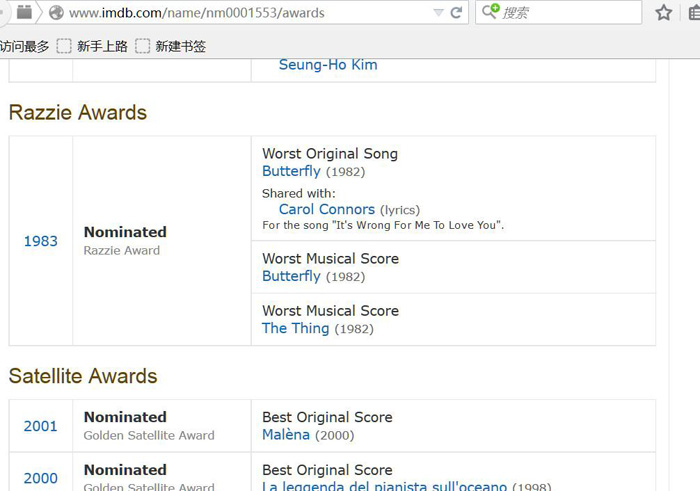
Task: Click the "Shared with:" label
Action: point(299,193)
